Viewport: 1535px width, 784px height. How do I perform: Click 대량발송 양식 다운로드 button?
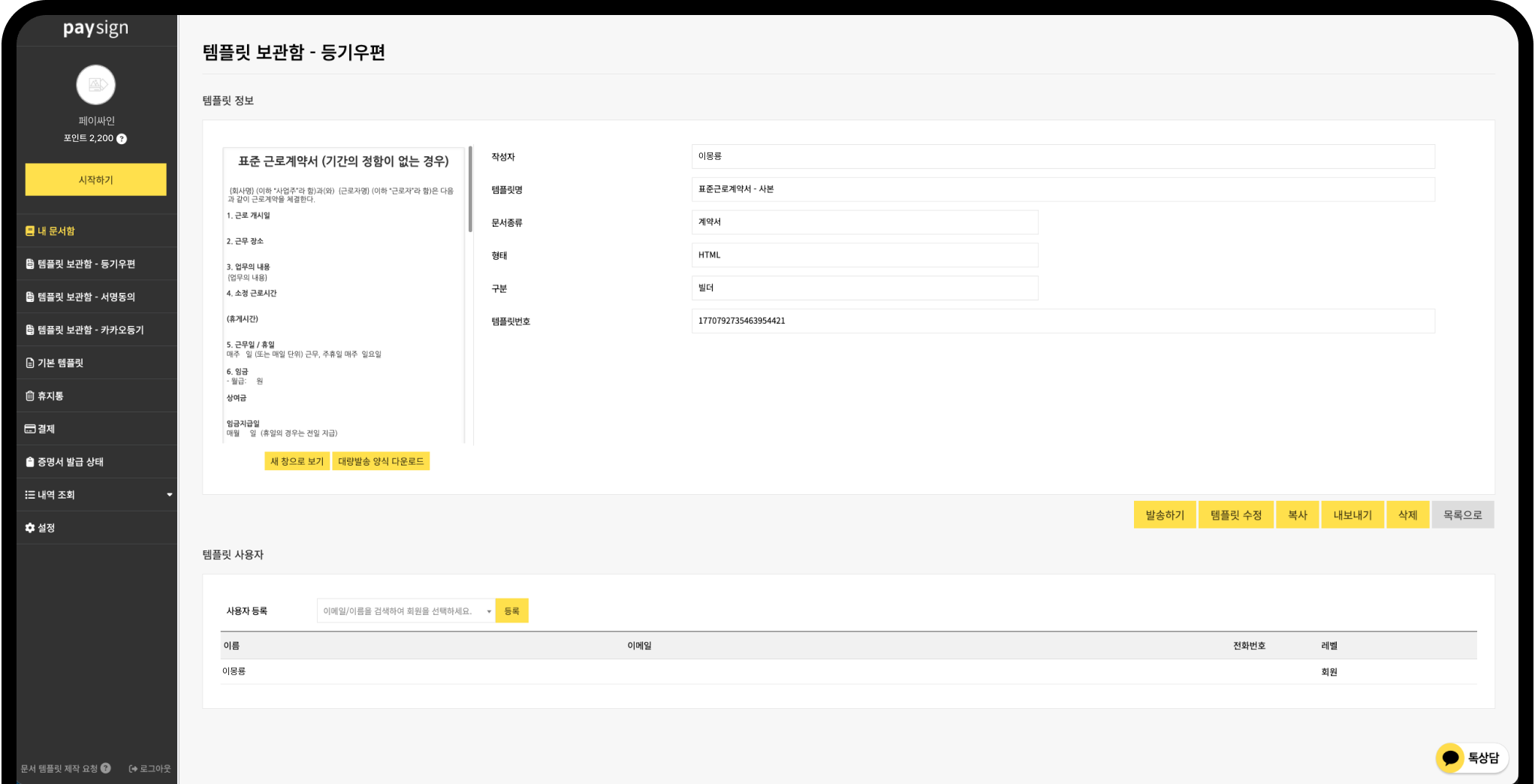381,461
